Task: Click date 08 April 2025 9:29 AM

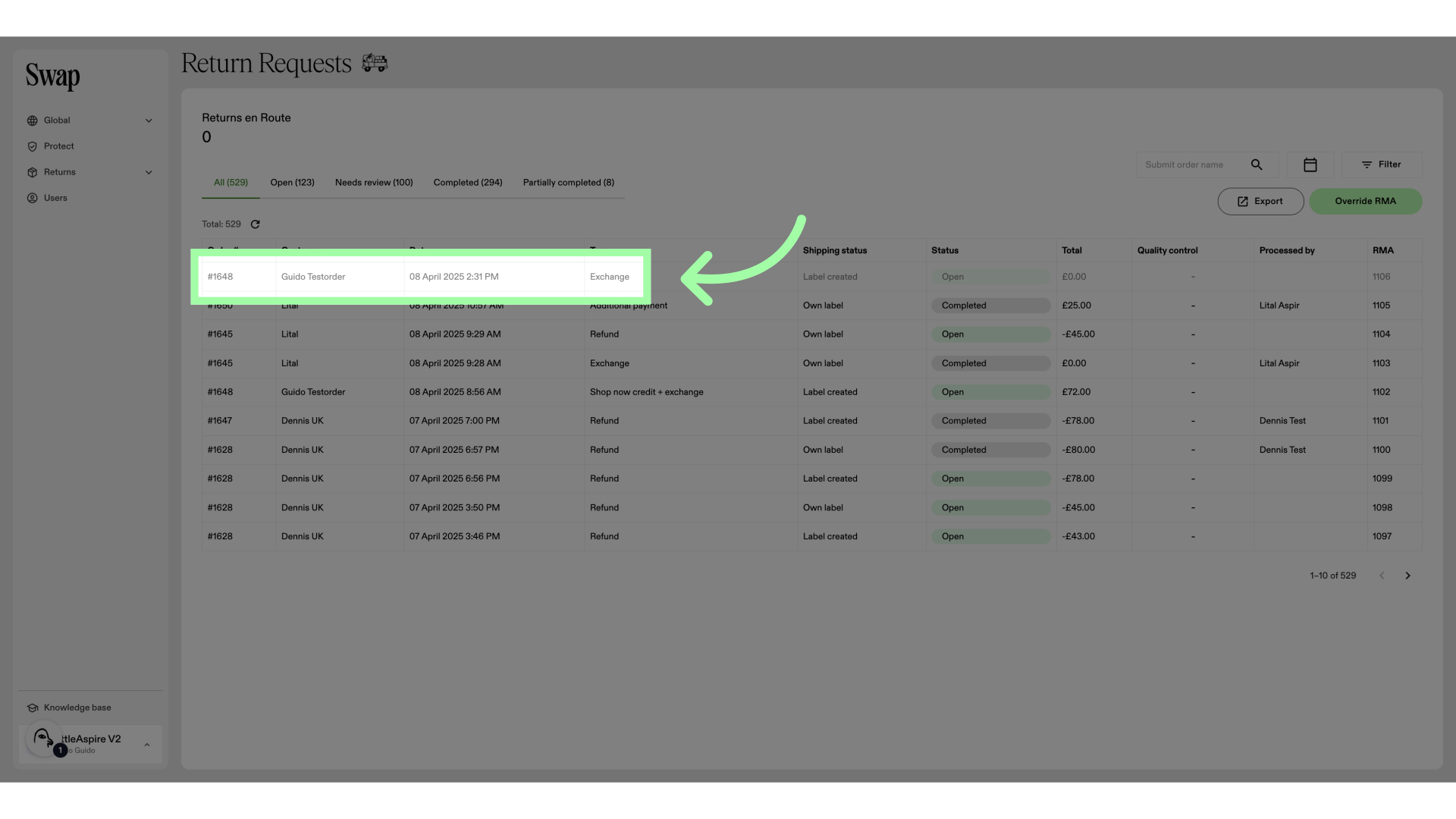Action: tap(455, 334)
